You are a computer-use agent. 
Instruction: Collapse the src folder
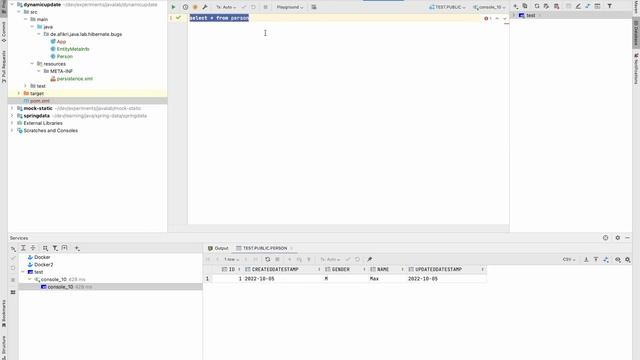19,12
